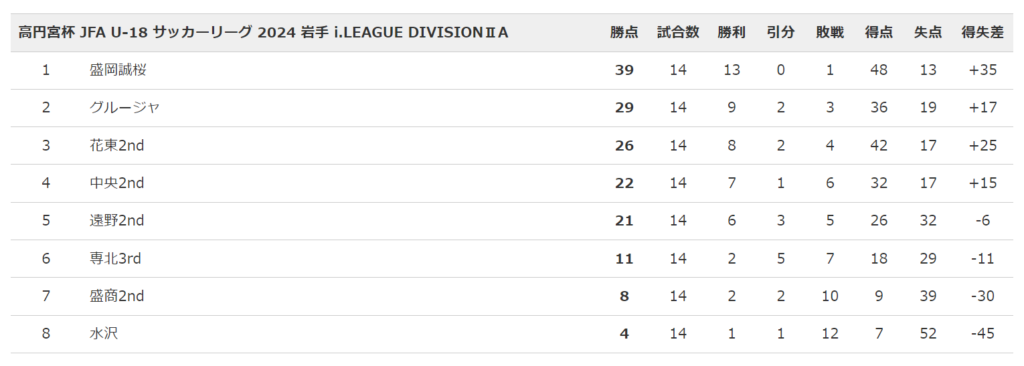Open the 盛商2nd team entry

click(116, 297)
